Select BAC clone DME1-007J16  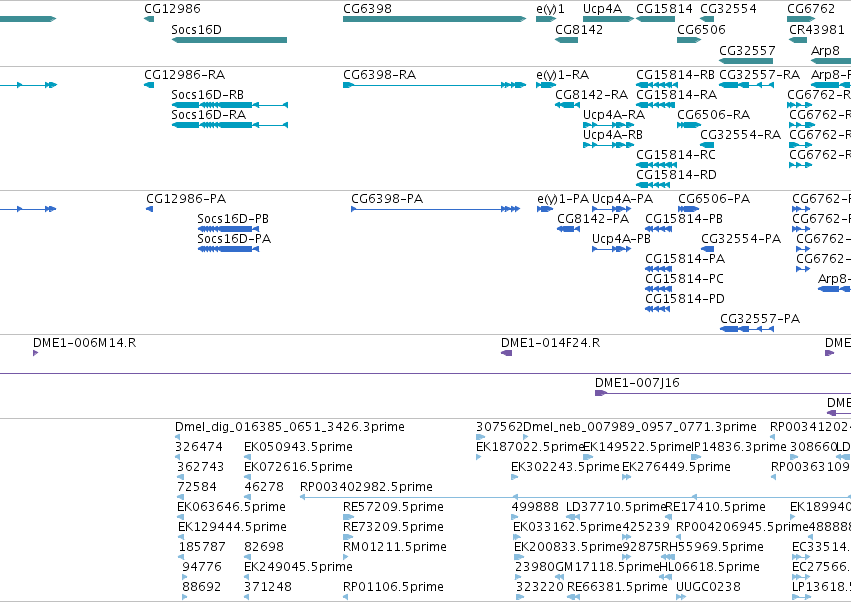pyautogui.click(x=723, y=393)
